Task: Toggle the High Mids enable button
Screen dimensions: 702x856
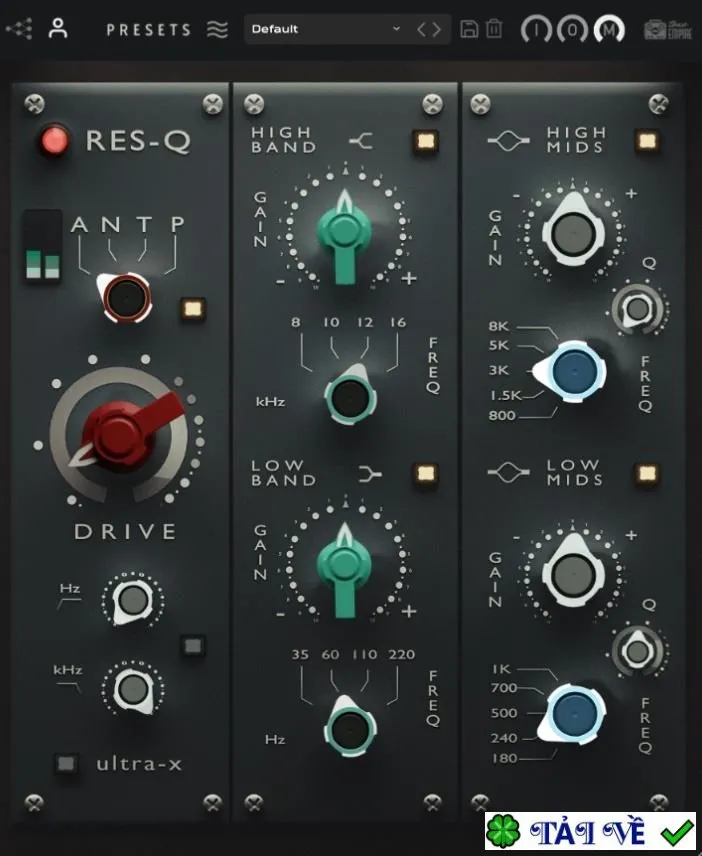Action: [647, 141]
